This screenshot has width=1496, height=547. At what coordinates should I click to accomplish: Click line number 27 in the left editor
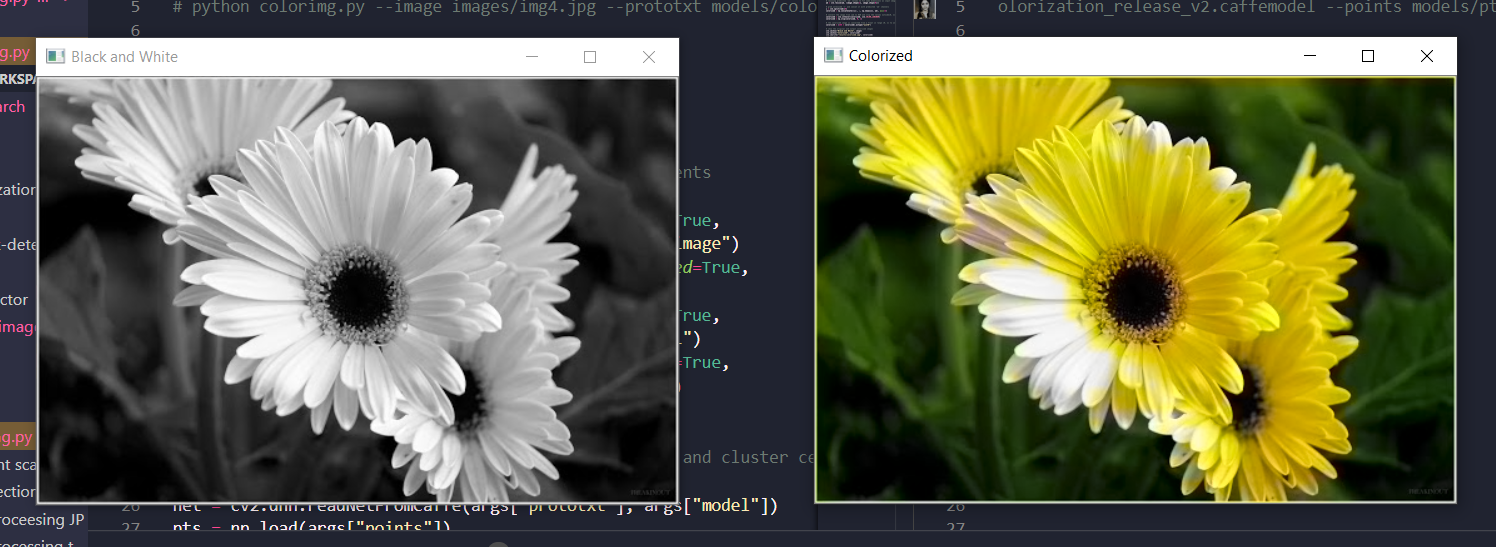tap(132, 528)
